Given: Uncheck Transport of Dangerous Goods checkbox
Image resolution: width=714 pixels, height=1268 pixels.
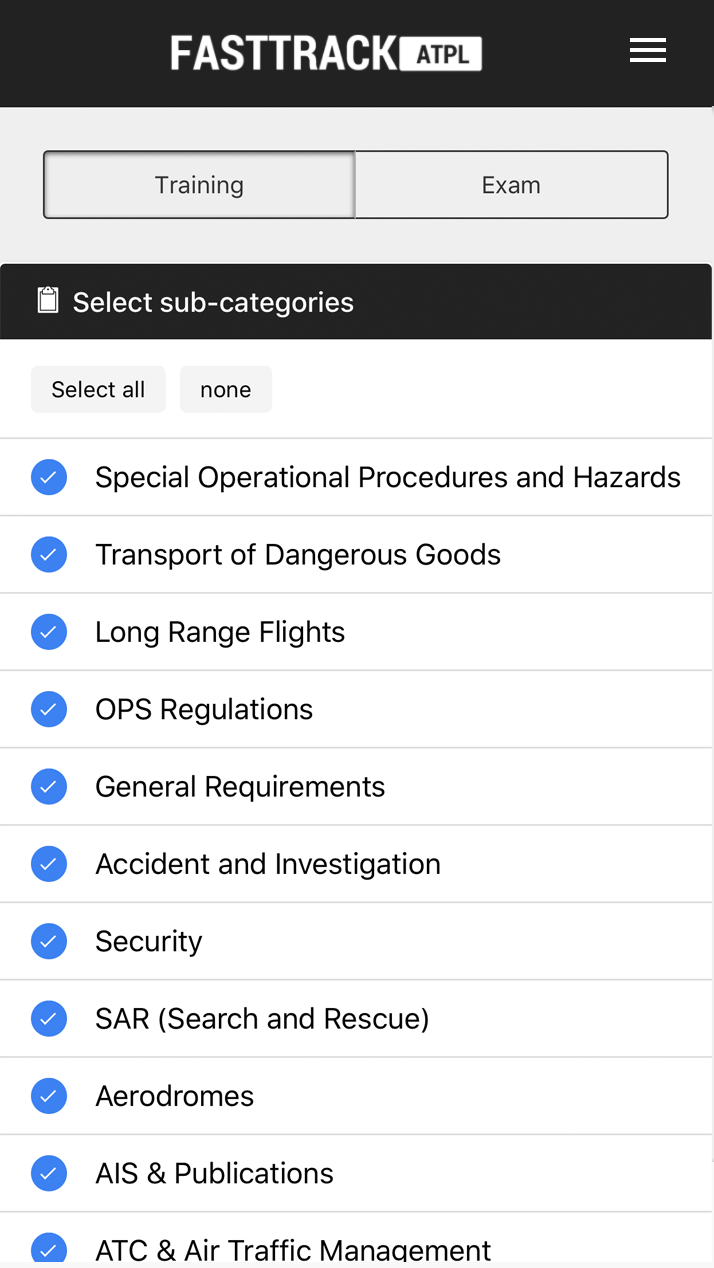Looking at the screenshot, I should click(x=49, y=555).
